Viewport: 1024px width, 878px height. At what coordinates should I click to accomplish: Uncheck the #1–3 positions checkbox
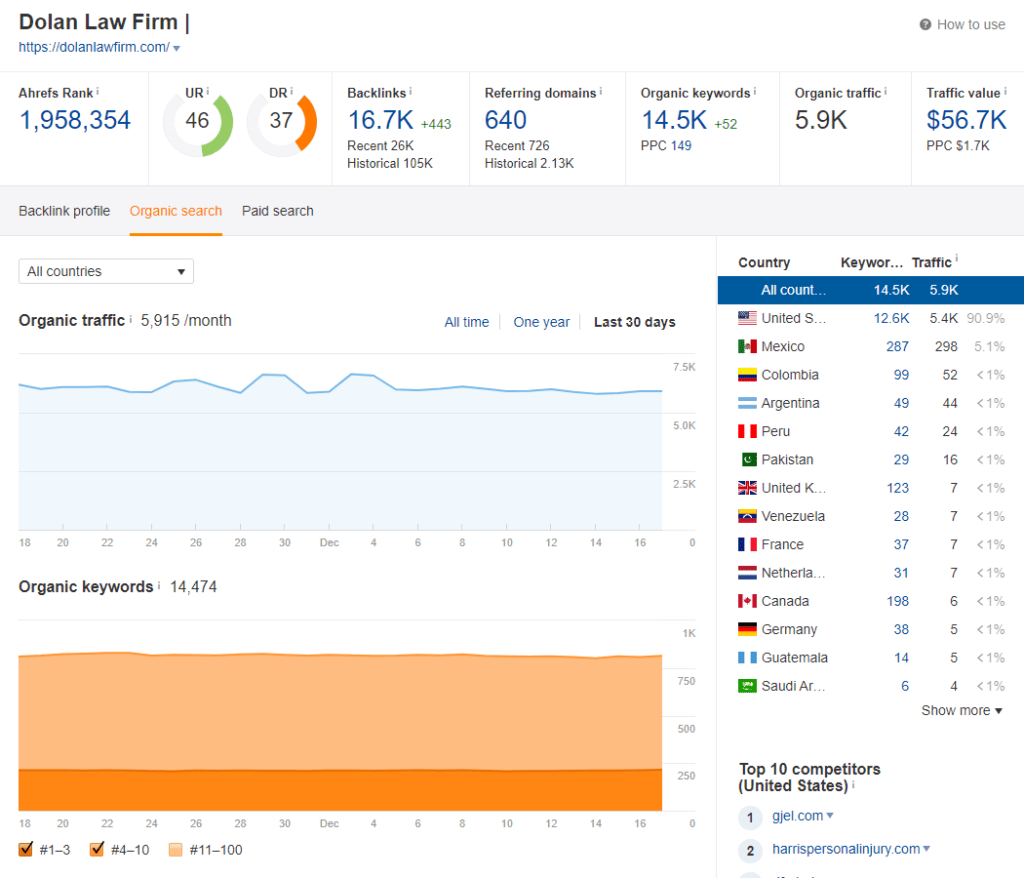click(x=25, y=849)
